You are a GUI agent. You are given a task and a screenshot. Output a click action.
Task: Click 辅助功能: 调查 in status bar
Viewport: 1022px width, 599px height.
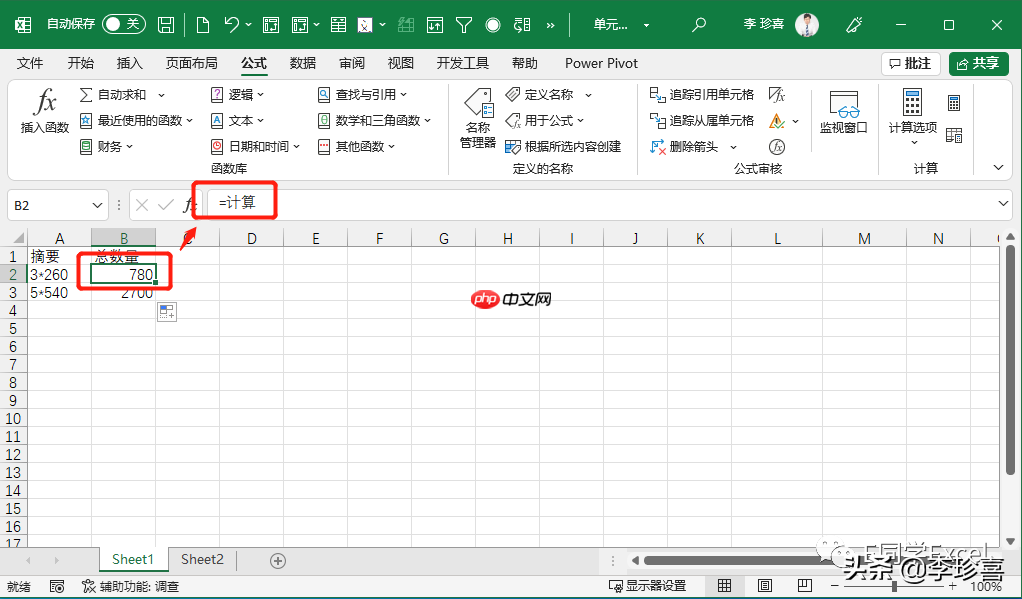click(131, 586)
